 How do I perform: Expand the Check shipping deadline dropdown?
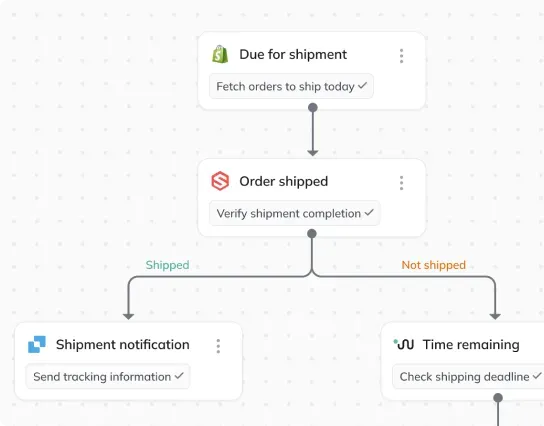pyautogui.click(x=468, y=376)
